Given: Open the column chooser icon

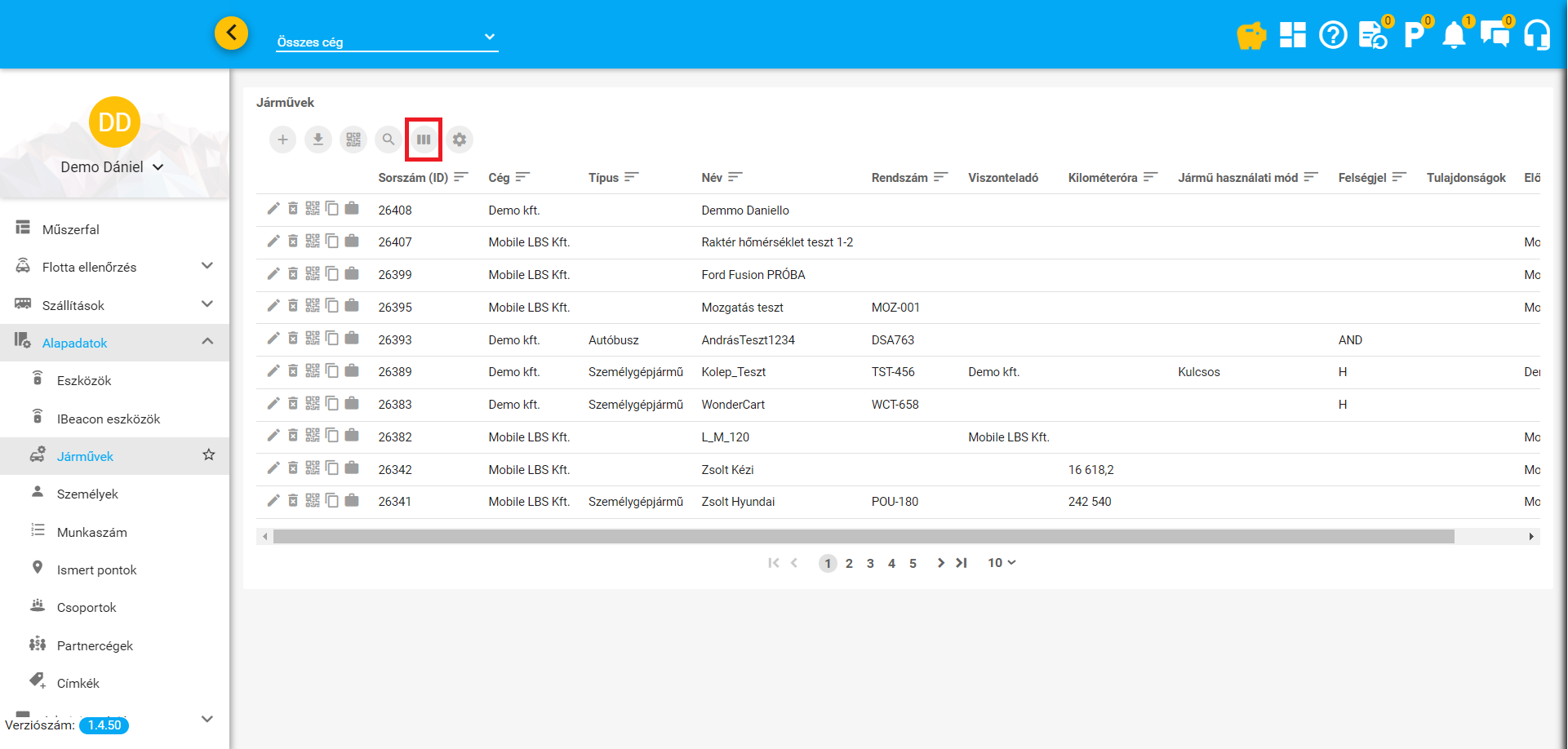Looking at the screenshot, I should coord(424,140).
